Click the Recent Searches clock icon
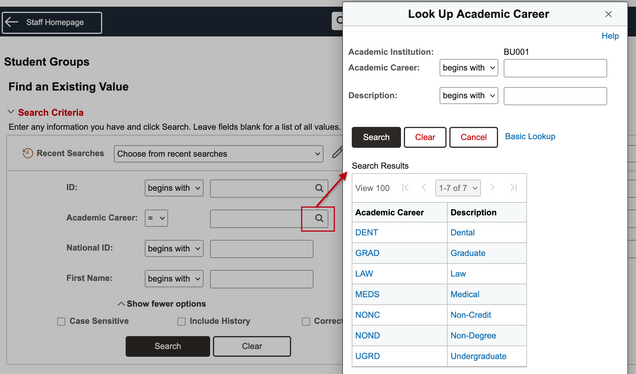This screenshot has width=636, height=374. click(28, 153)
